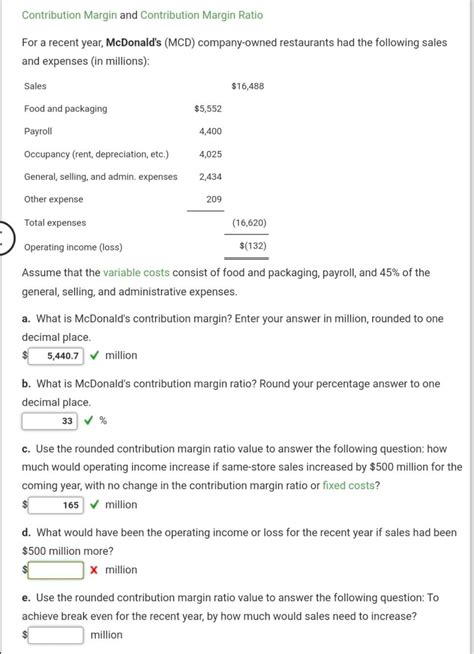Open the Contribution Margin Ratio link
The width and height of the screenshot is (474, 654).
pyautogui.click(x=202, y=15)
